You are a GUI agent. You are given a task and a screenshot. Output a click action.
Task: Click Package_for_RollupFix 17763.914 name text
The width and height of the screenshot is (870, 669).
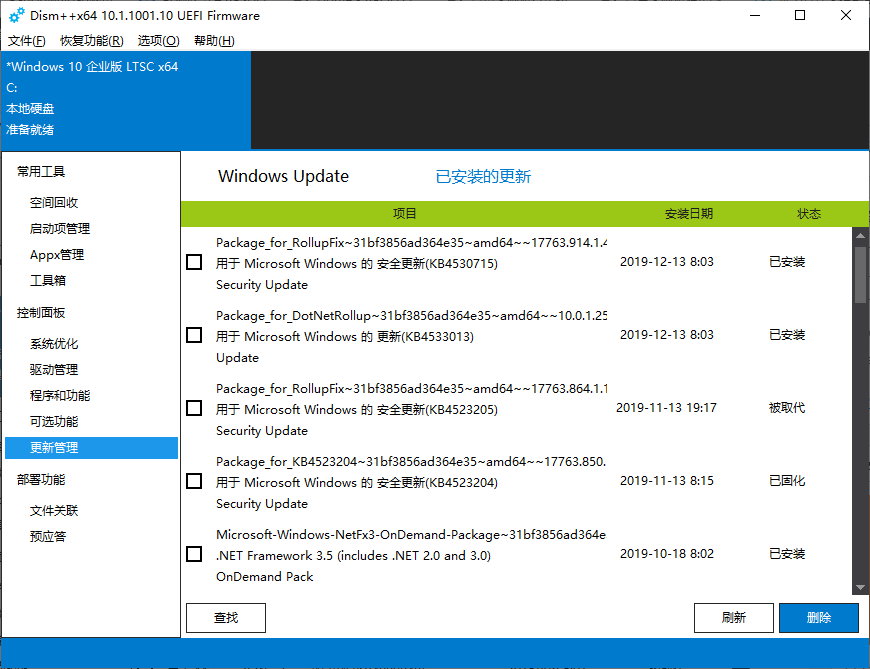[x=411, y=242]
